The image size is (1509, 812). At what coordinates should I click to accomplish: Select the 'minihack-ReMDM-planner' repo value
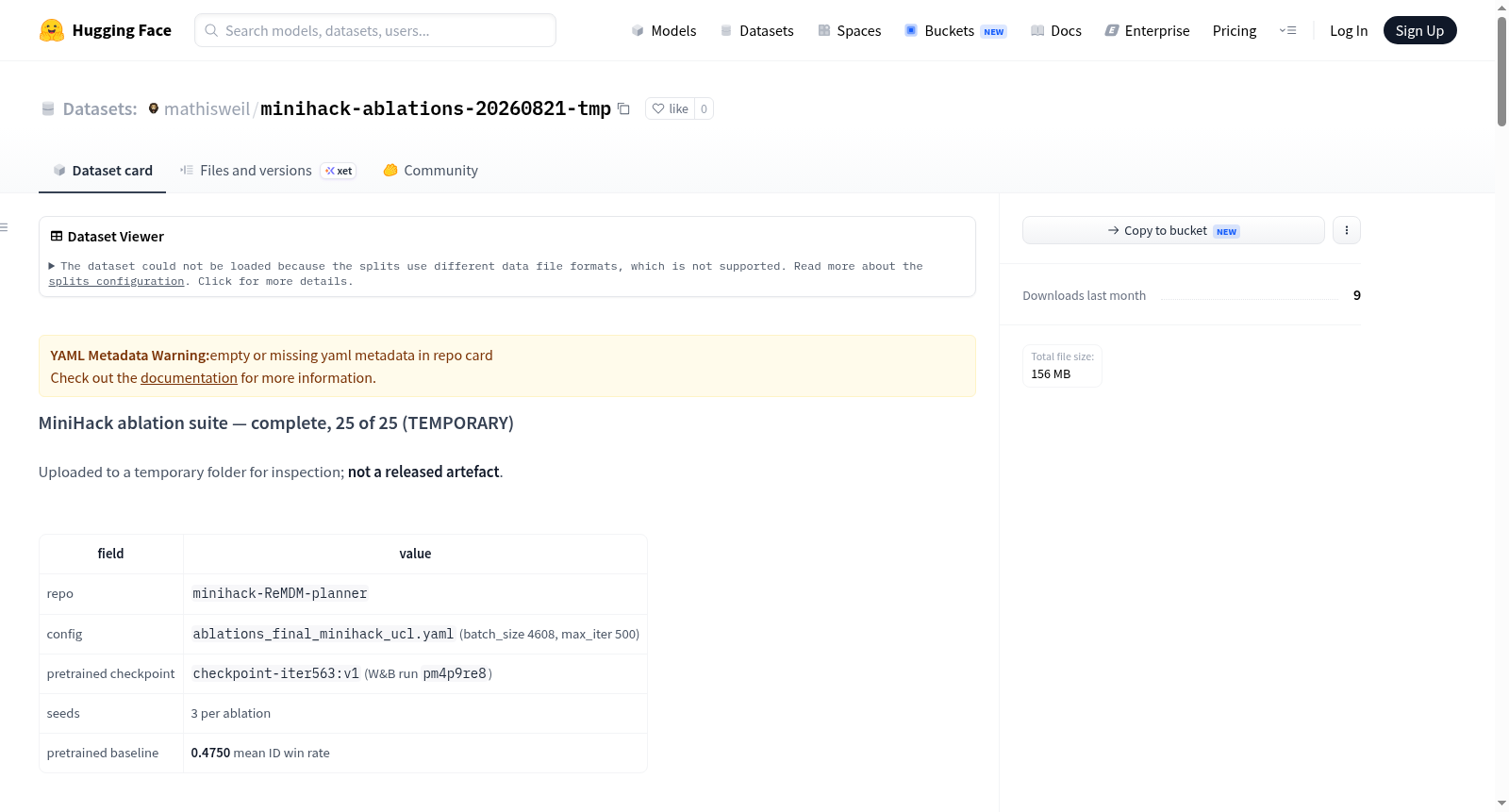point(280,593)
